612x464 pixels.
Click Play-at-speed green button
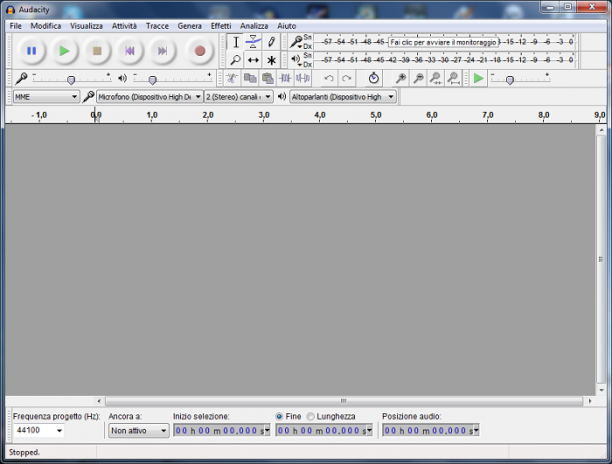click(x=478, y=78)
